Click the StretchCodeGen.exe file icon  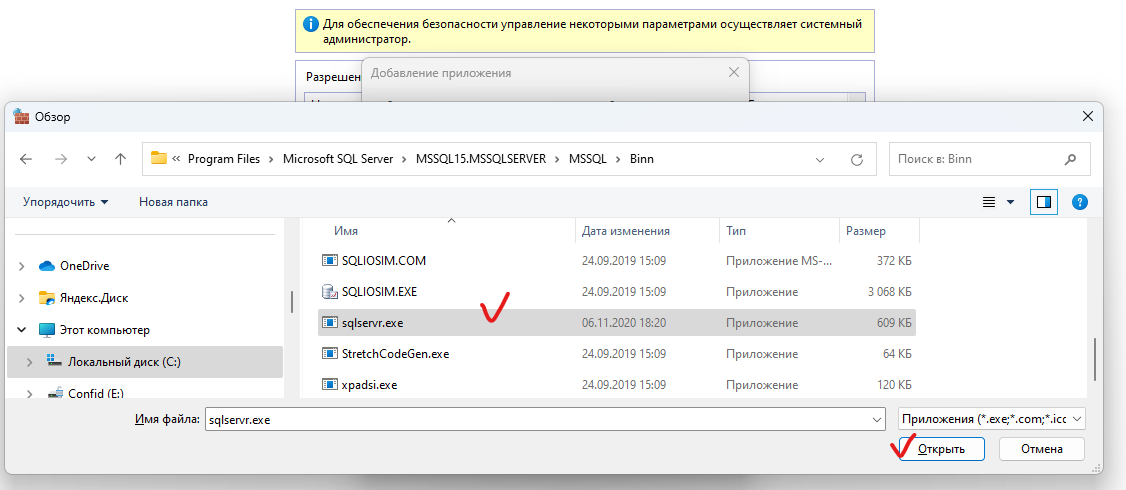330,353
